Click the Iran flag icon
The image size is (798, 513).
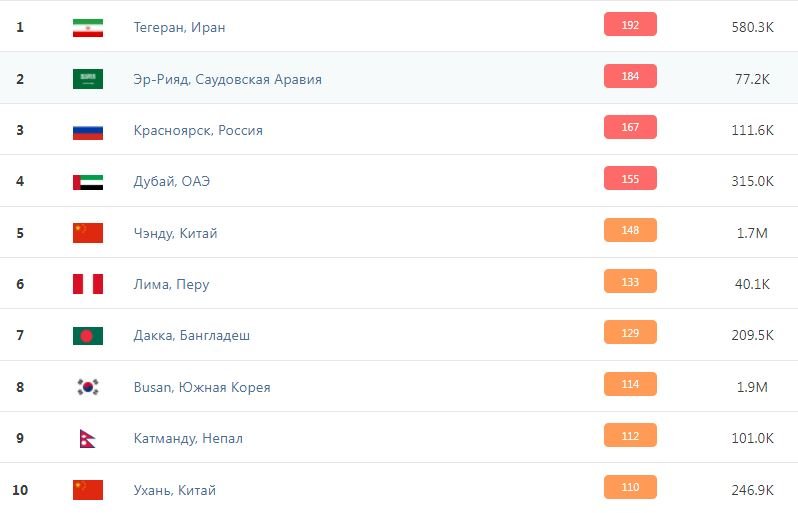(87, 27)
